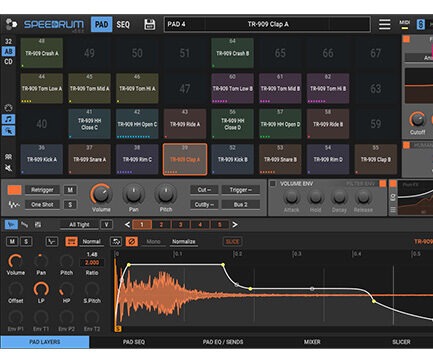Switch to the PAD view tab
Image resolution: width=433 pixels, height=363 pixels.
coord(101,24)
